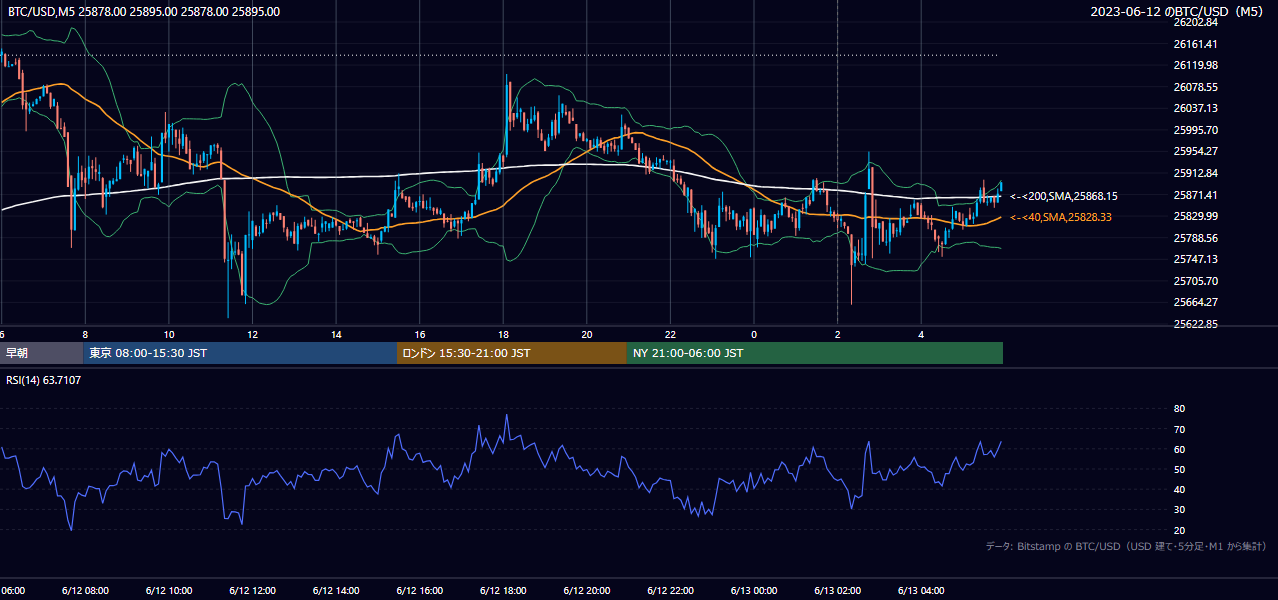
Task: Select the 東京 08:00-15:30 JST session bar
Action: pos(240,353)
